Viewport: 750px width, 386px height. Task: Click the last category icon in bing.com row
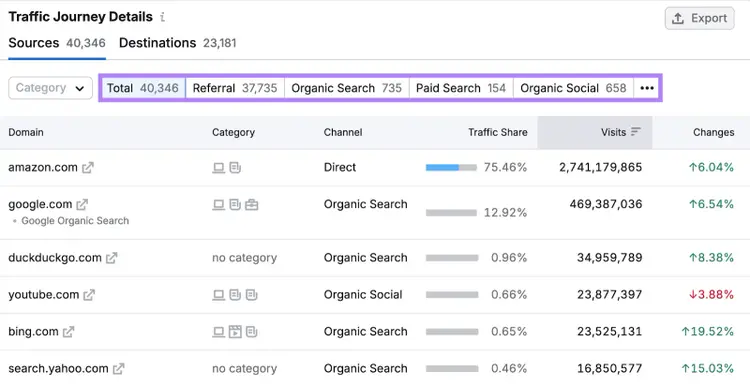[x=252, y=331]
